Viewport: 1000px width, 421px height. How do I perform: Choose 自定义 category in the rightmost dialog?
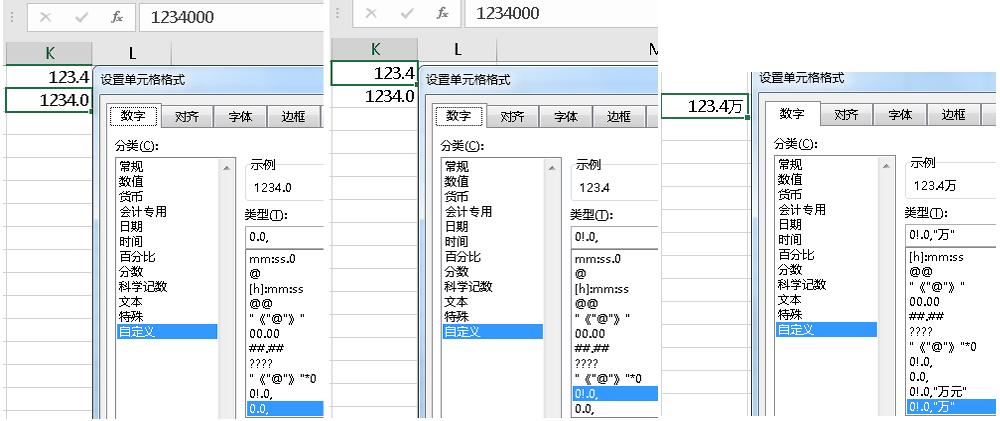coord(827,330)
